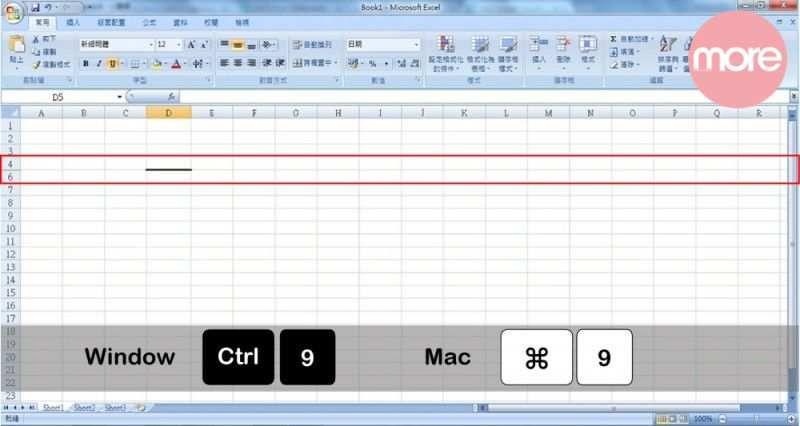800x426 pixels.
Task: Toggle the Wrap Text button
Action: tap(312, 45)
